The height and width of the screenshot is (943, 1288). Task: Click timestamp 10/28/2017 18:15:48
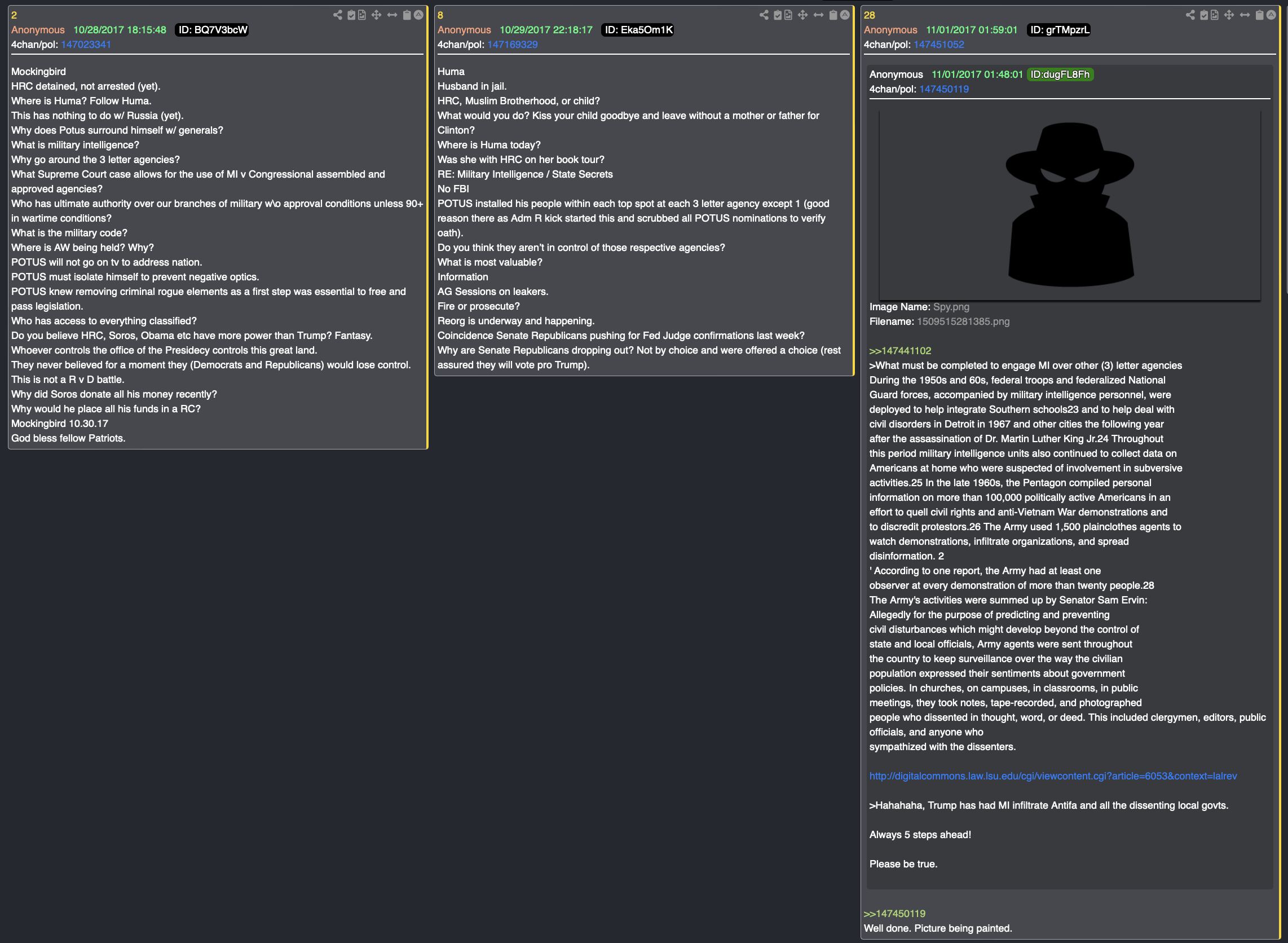coord(120,30)
